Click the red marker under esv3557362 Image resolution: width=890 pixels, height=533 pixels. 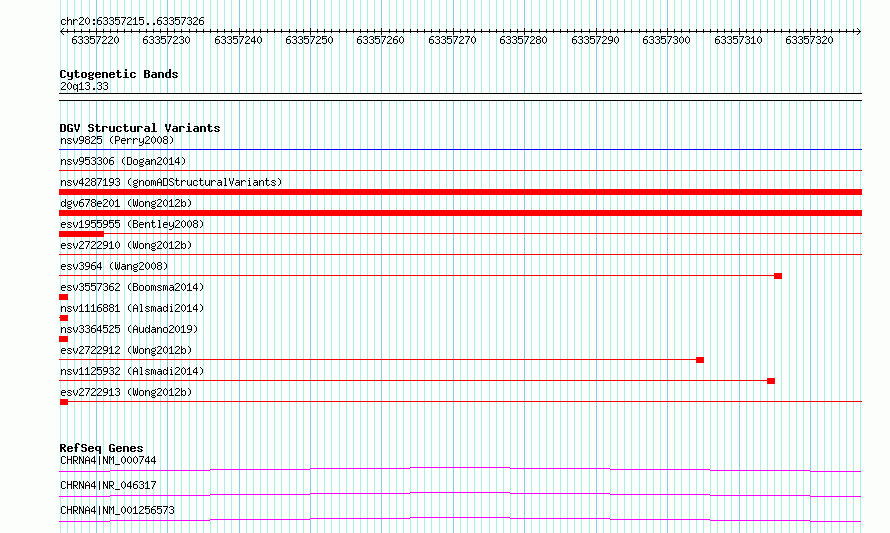pyautogui.click(x=64, y=297)
